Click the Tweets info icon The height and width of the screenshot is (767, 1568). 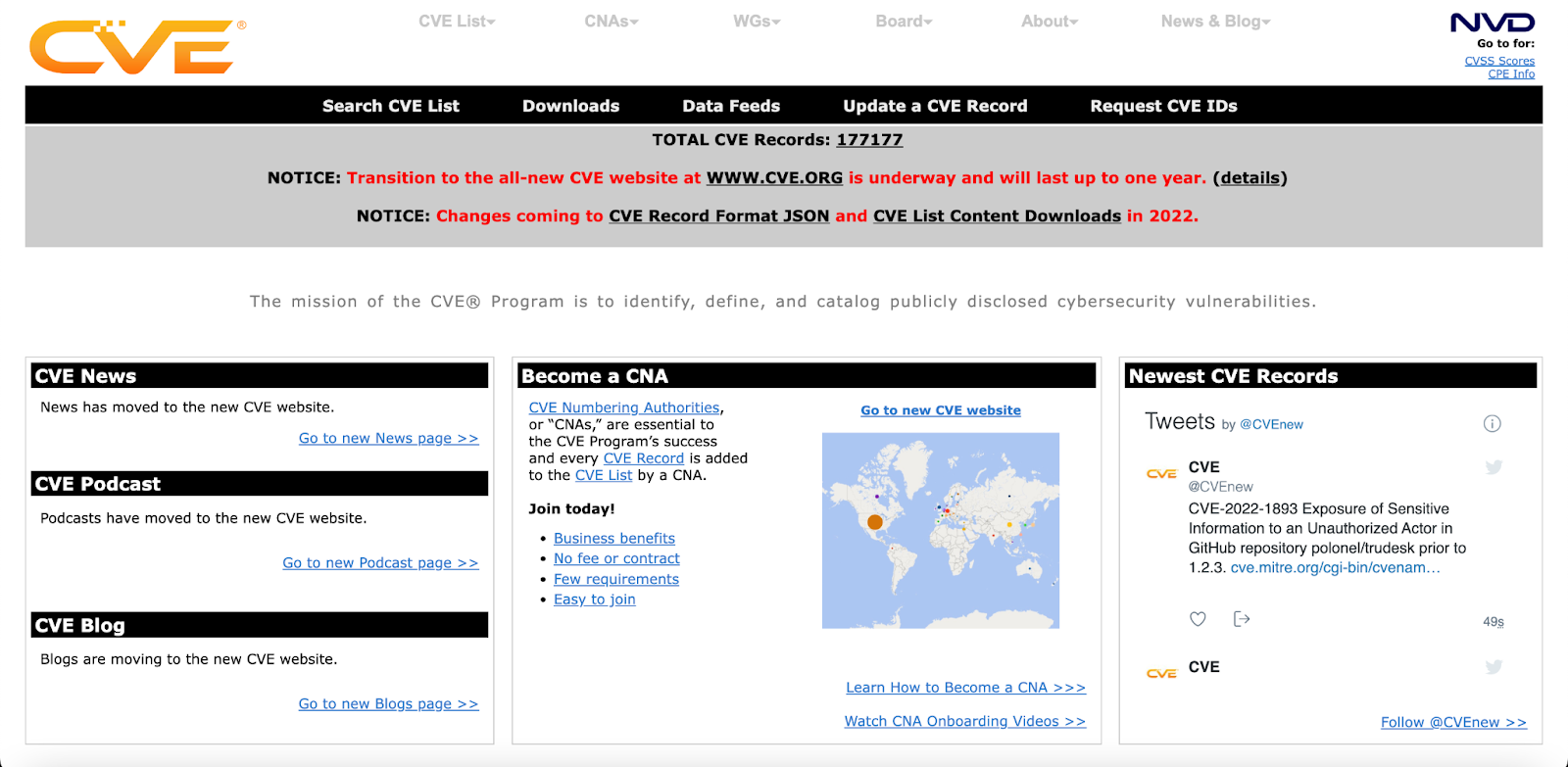tap(1492, 423)
